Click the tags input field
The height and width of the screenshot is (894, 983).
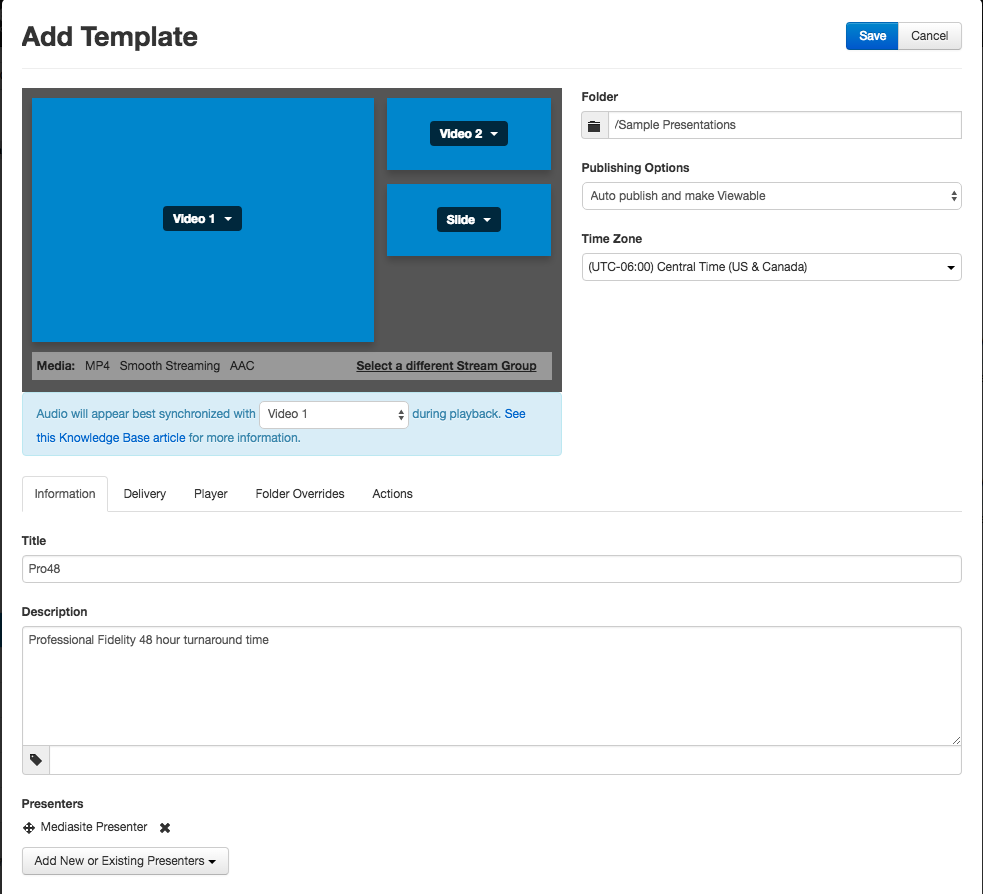tap(505, 760)
